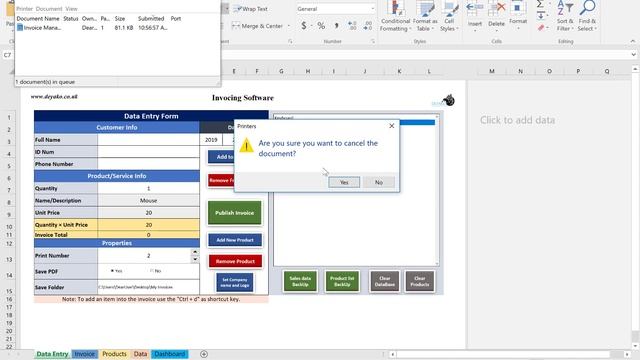Open Conditional Formatting in the ribbon
This screenshot has width=640, height=360.
click(x=395, y=16)
